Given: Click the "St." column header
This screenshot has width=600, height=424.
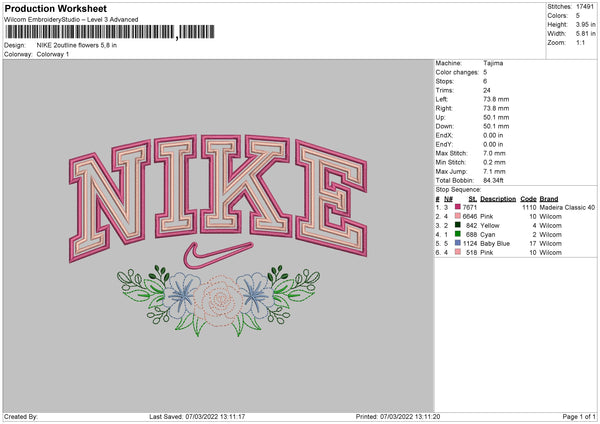Looking at the screenshot, I should (x=473, y=199).
